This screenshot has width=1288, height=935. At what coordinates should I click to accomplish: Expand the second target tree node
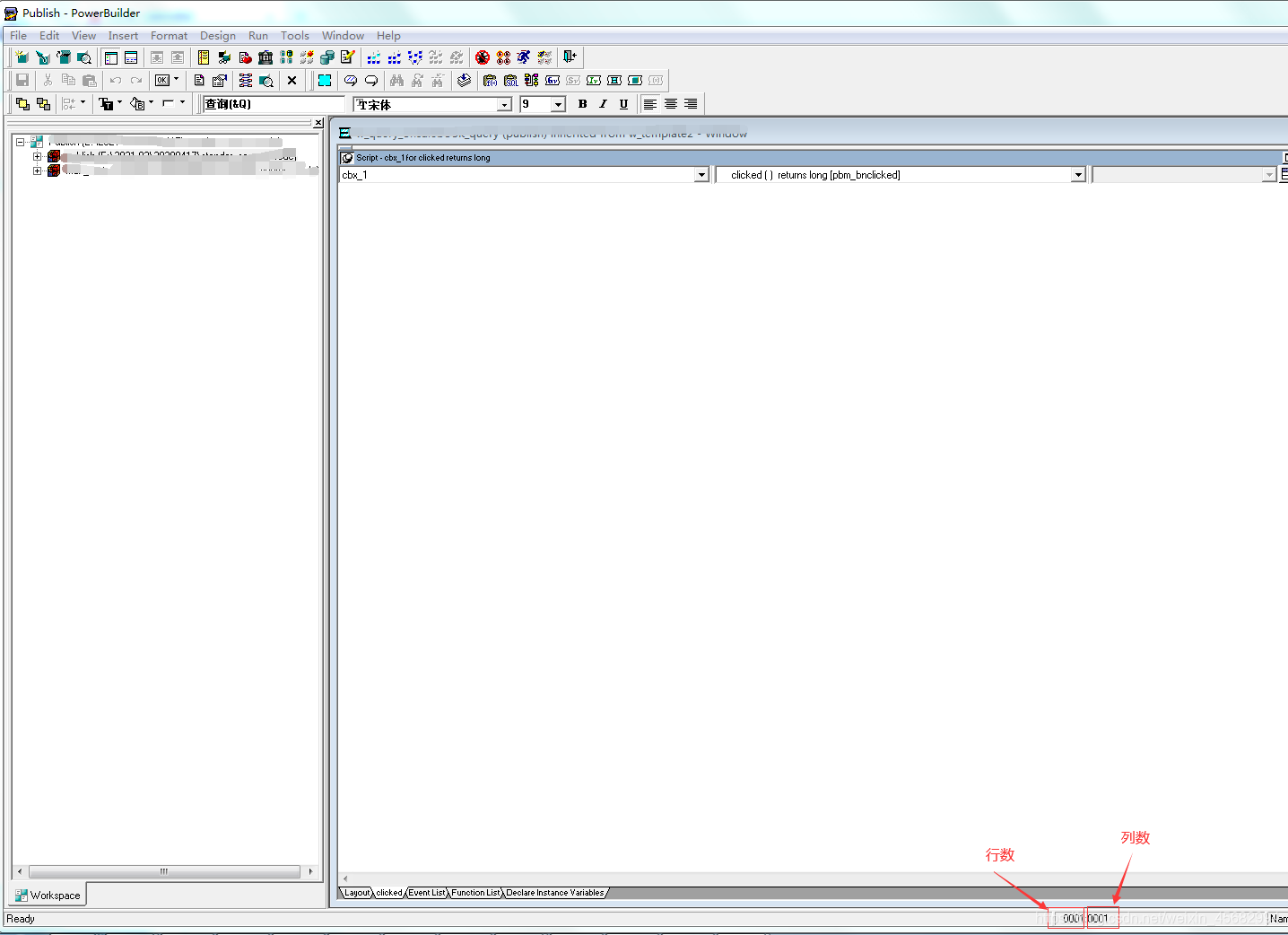pos(38,170)
